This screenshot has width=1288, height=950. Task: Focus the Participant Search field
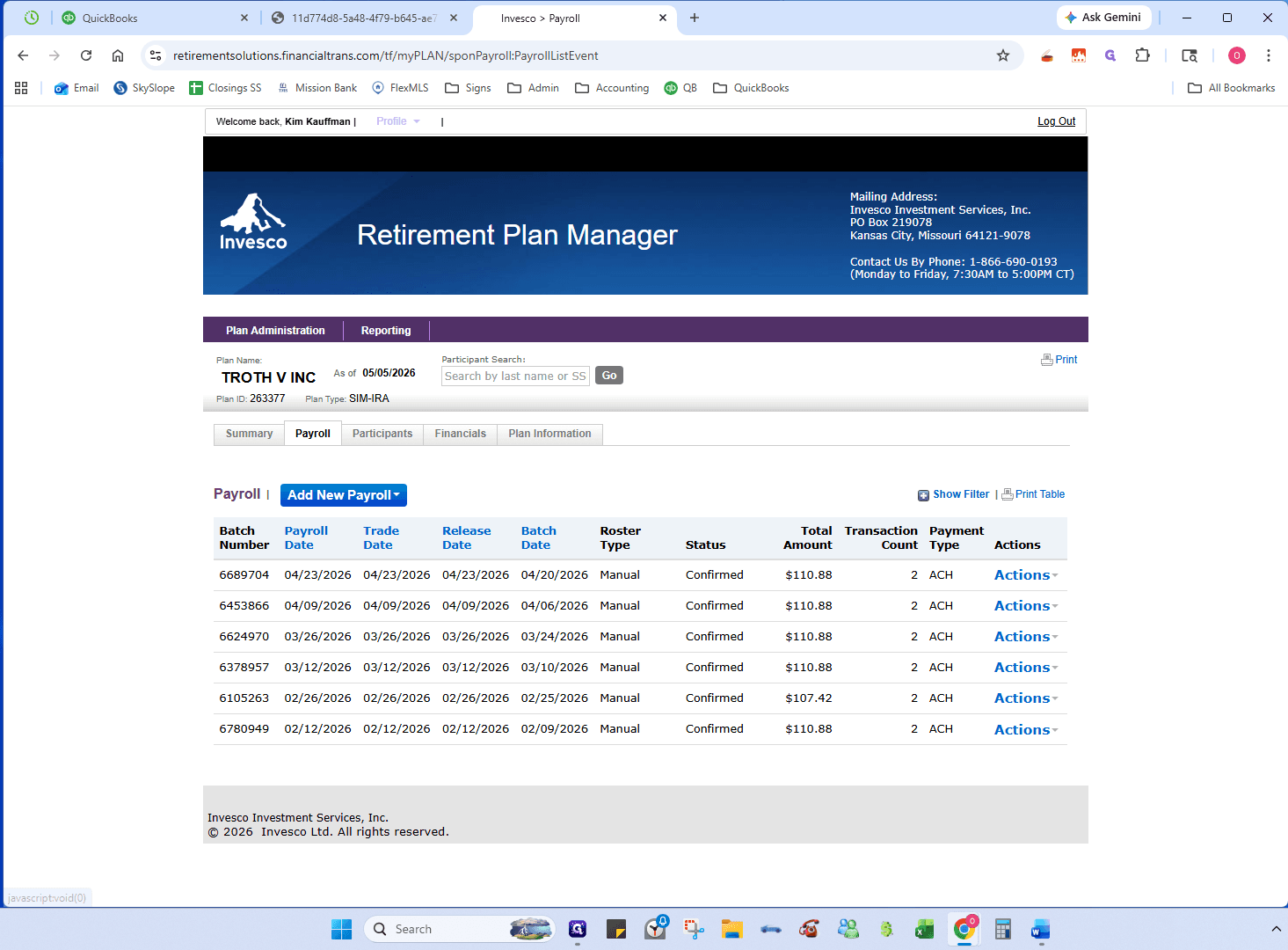pos(515,376)
